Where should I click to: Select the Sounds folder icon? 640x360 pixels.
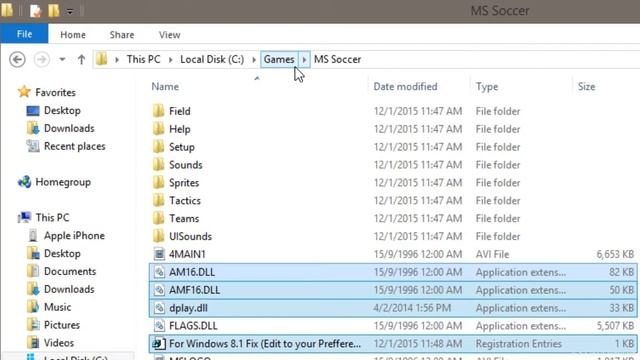pyautogui.click(x=159, y=164)
